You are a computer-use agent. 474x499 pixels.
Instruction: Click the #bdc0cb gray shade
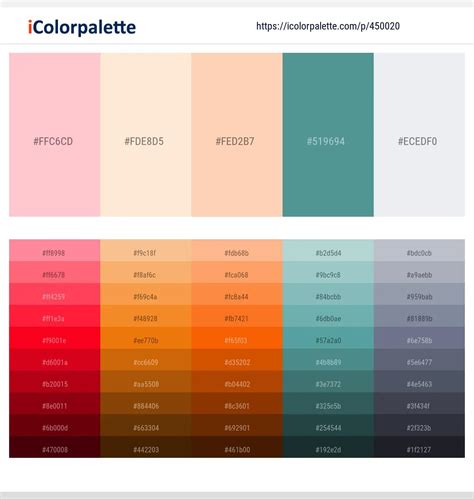[419, 250]
